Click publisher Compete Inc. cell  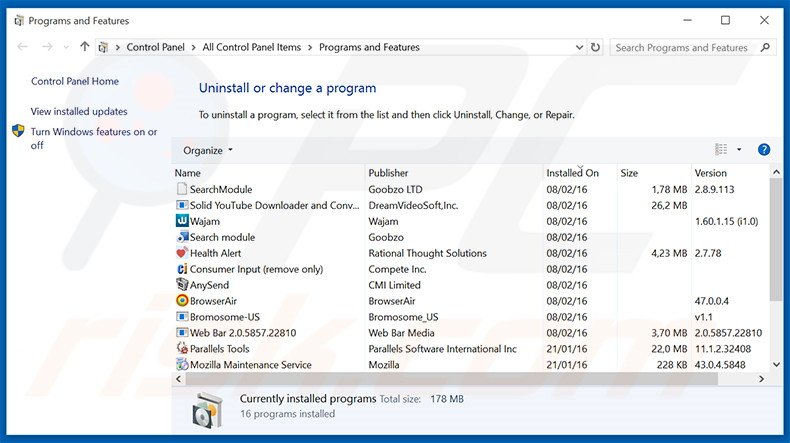pos(397,269)
